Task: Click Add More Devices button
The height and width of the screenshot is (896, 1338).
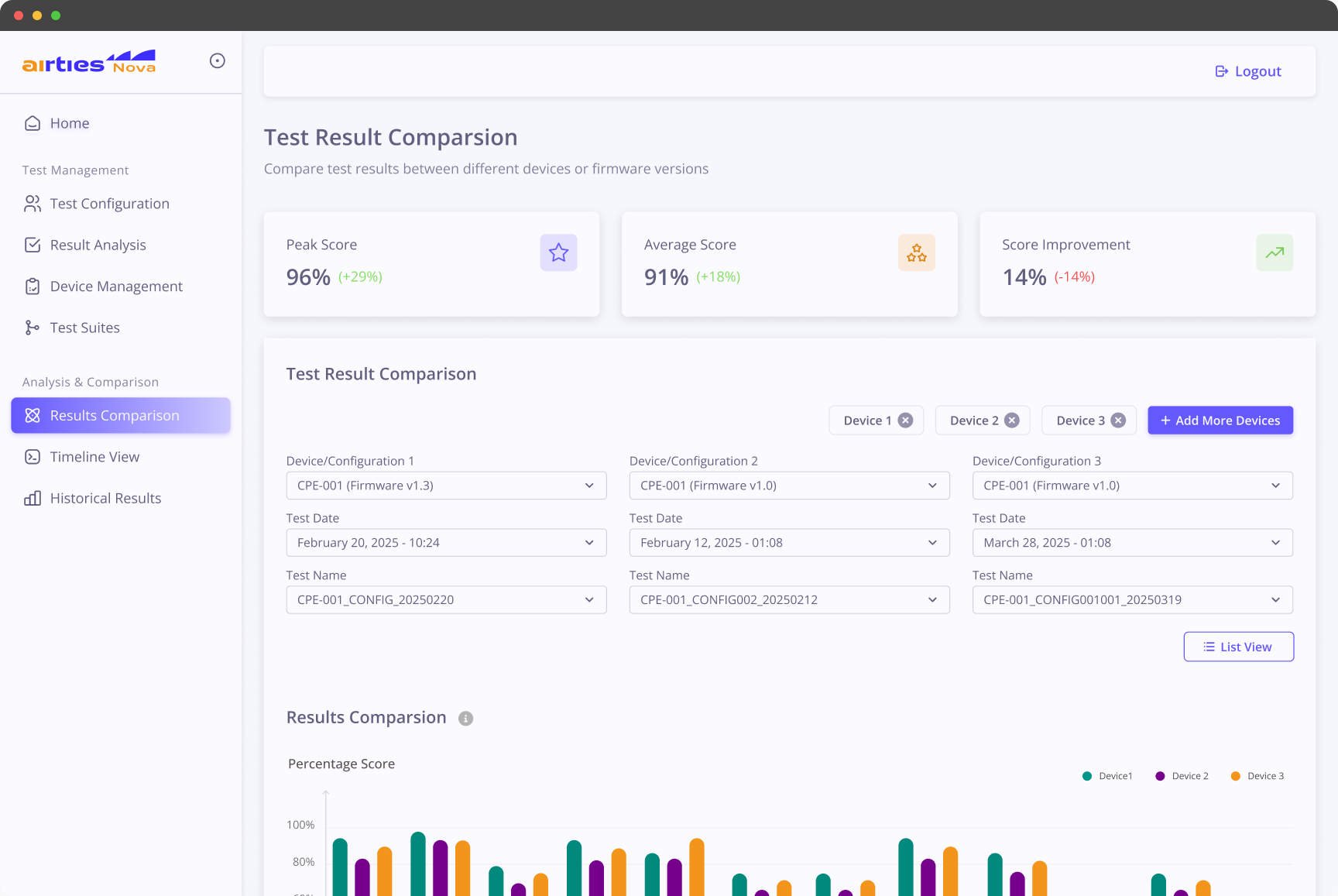Action: (1220, 421)
